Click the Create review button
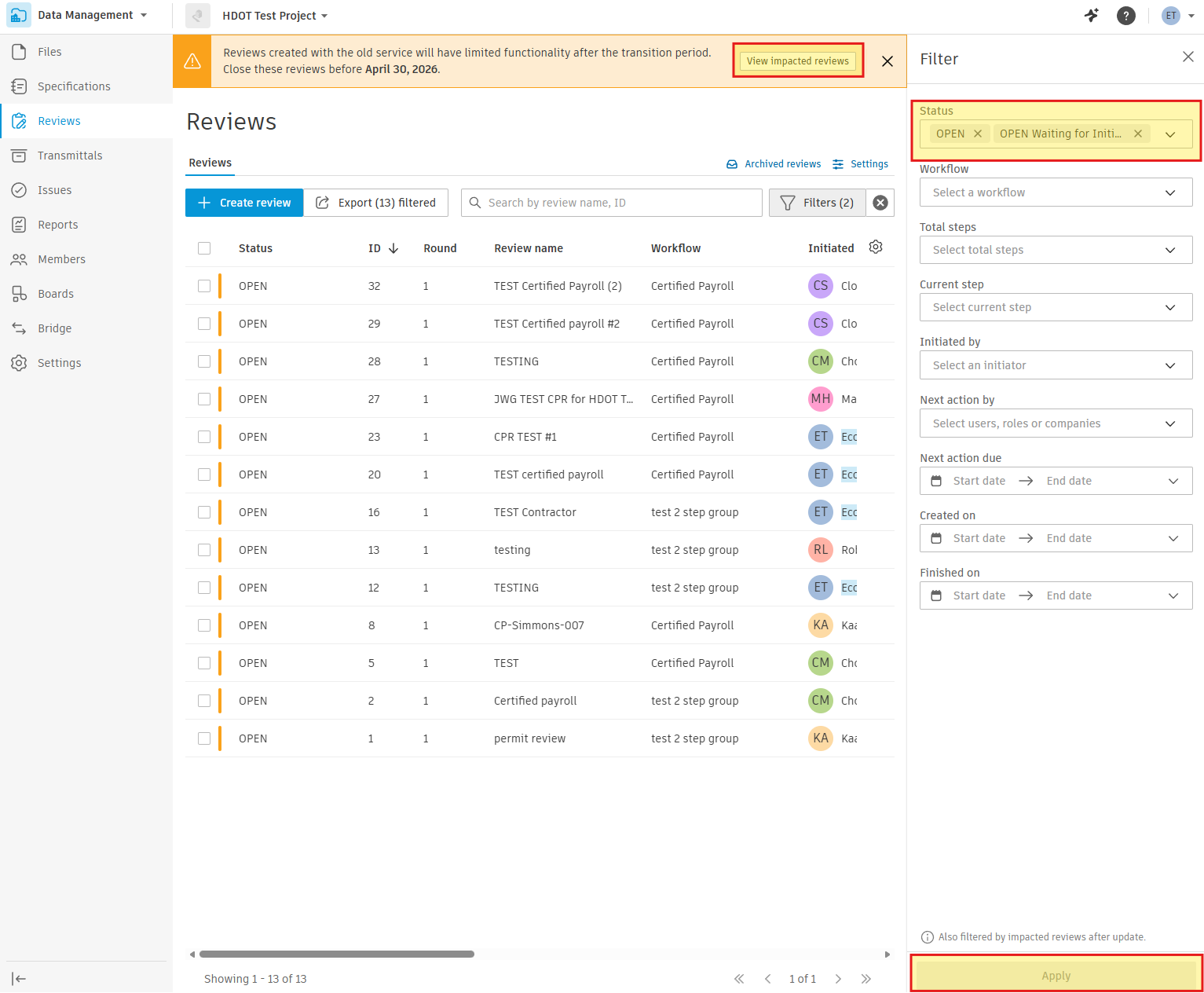This screenshot has height=993, width=1204. click(244, 203)
